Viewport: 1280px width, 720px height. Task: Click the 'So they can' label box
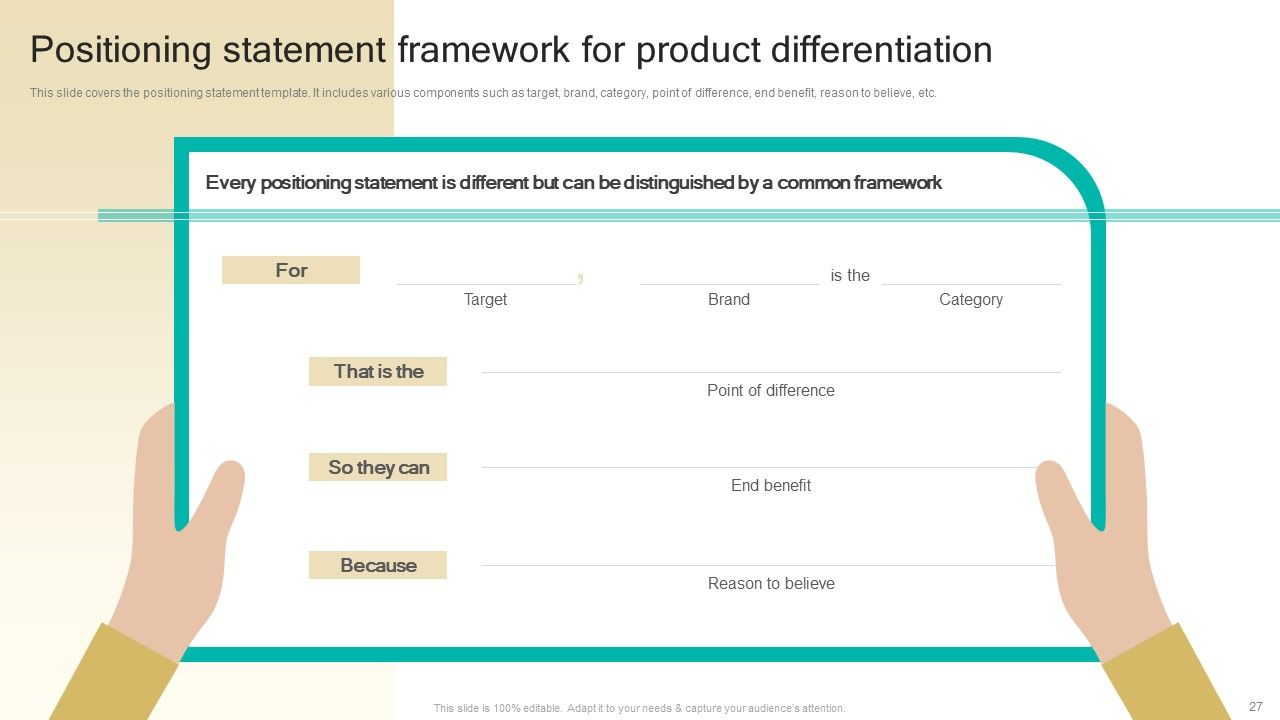click(378, 467)
